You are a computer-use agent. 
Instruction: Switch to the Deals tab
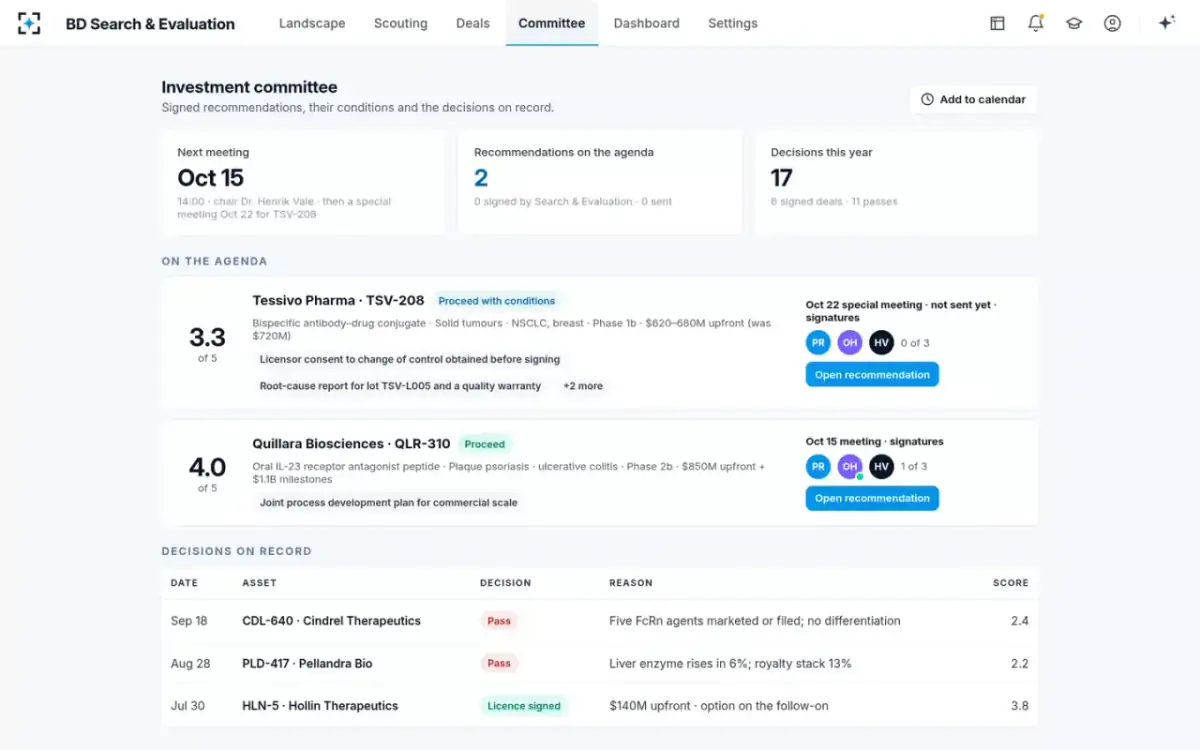473,23
